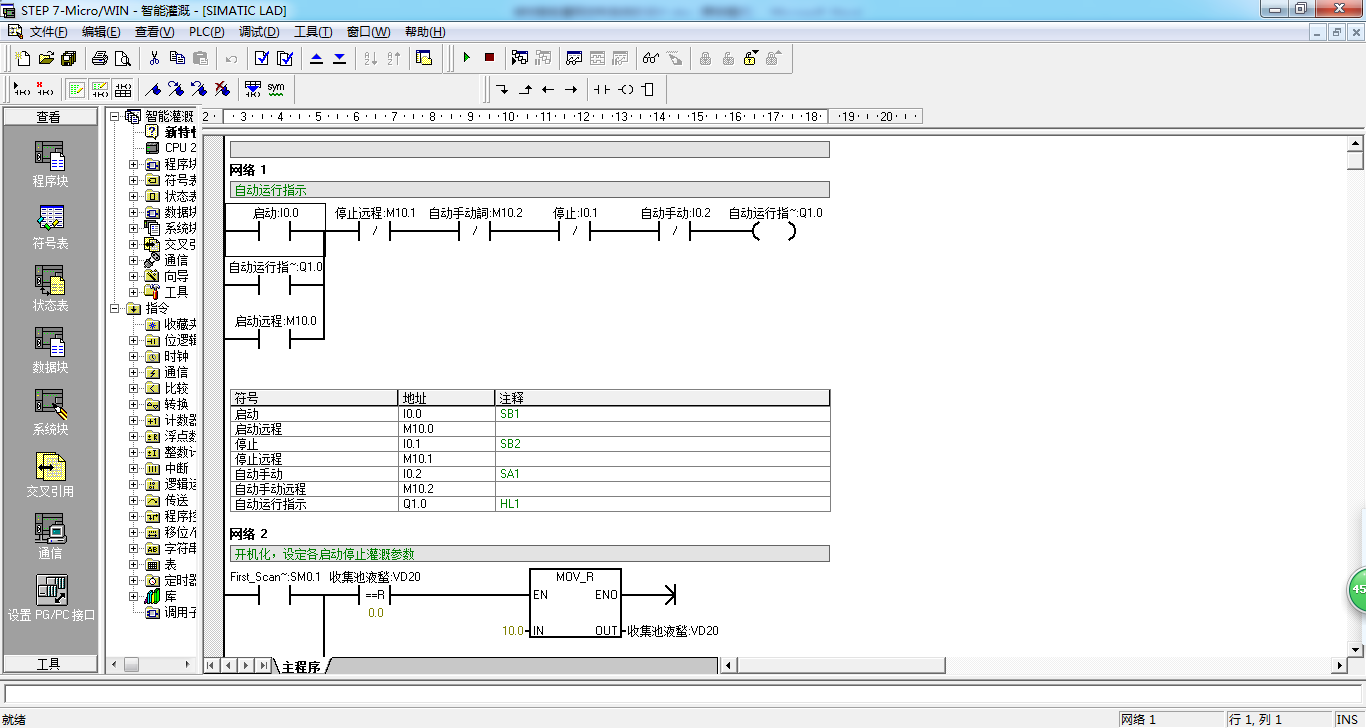1366x728 pixels.
Task: Insert a contact from the LAD toolbar
Action: click(601, 89)
